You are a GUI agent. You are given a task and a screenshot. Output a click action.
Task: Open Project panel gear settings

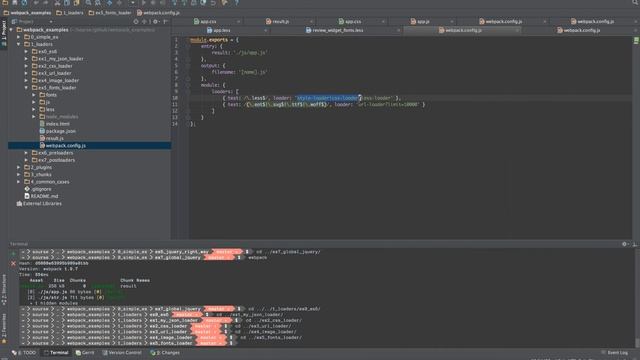(x=156, y=22)
